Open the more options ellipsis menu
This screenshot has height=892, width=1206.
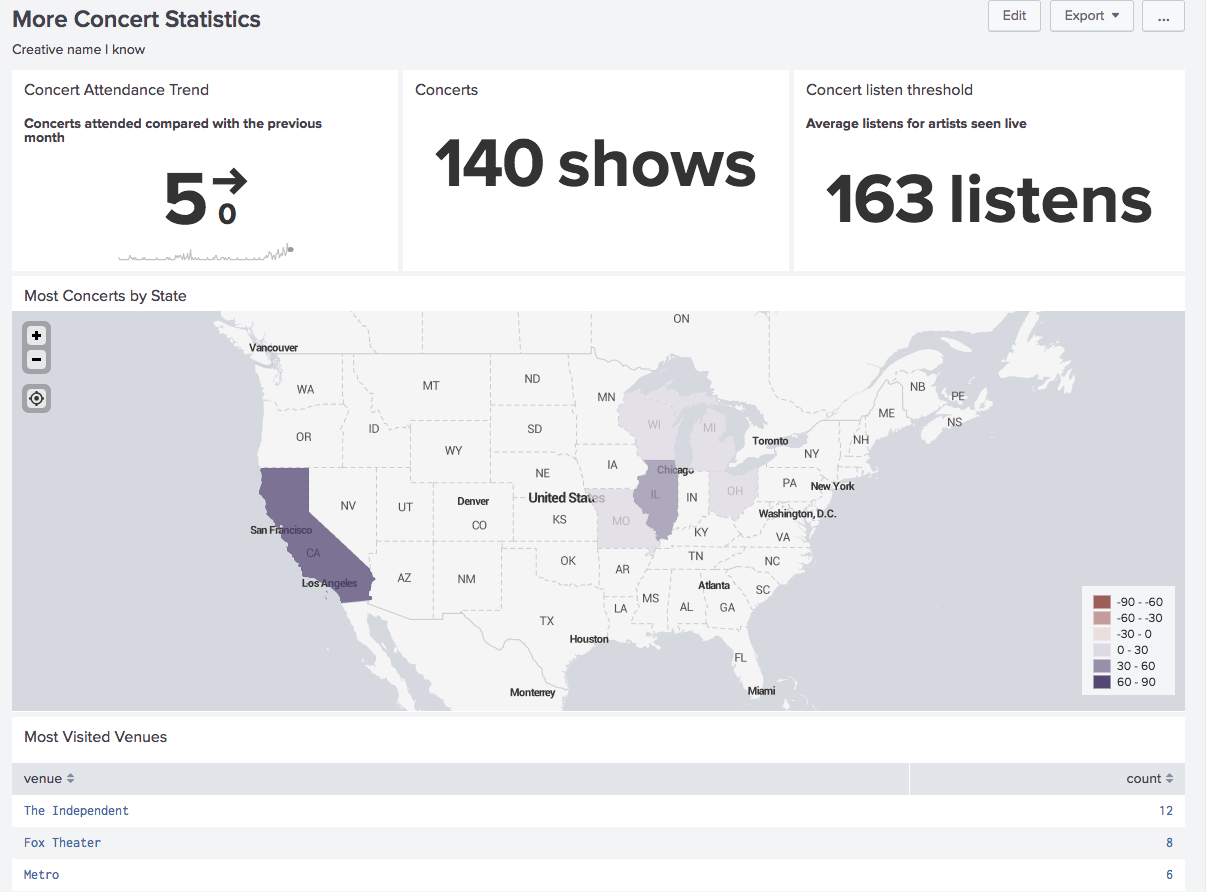1163,16
